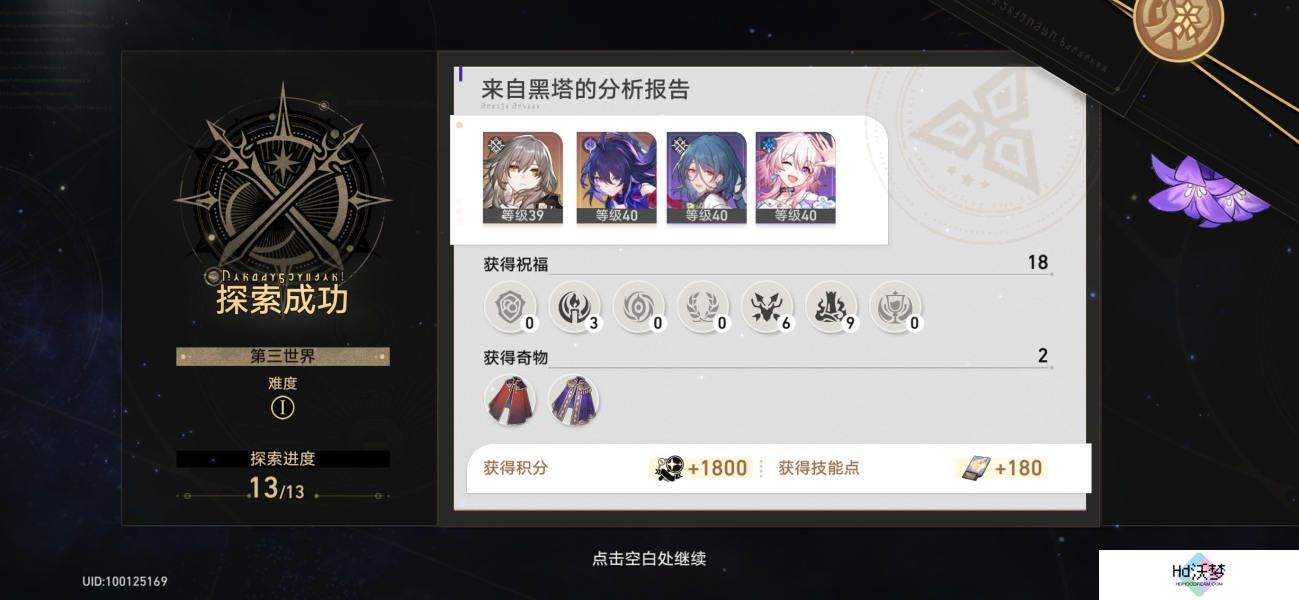This screenshot has width=1299, height=600.
Task: Click the 第三世界 world label
Action: (x=283, y=357)
